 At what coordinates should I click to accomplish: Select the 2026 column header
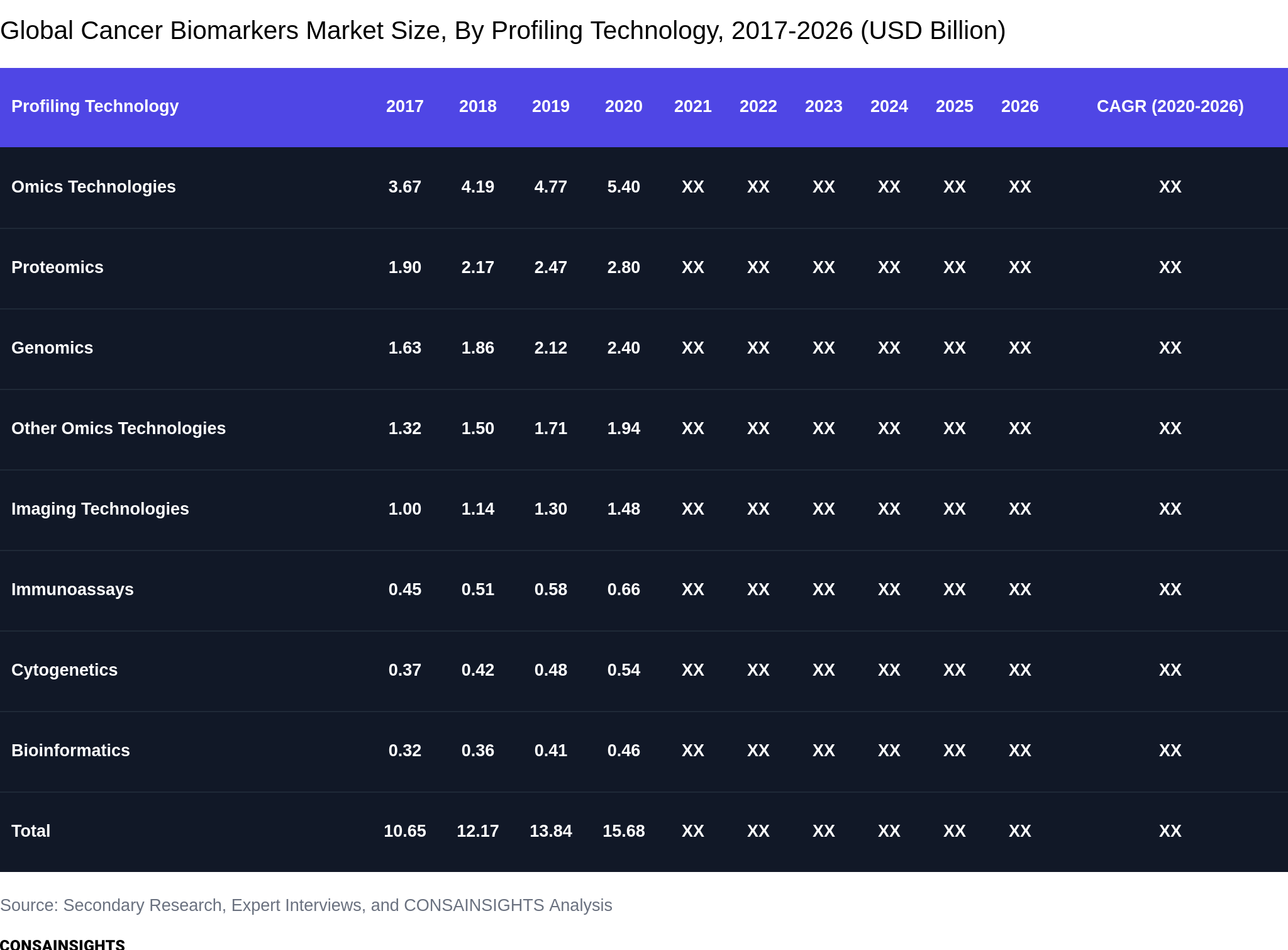coord(1020,106)
